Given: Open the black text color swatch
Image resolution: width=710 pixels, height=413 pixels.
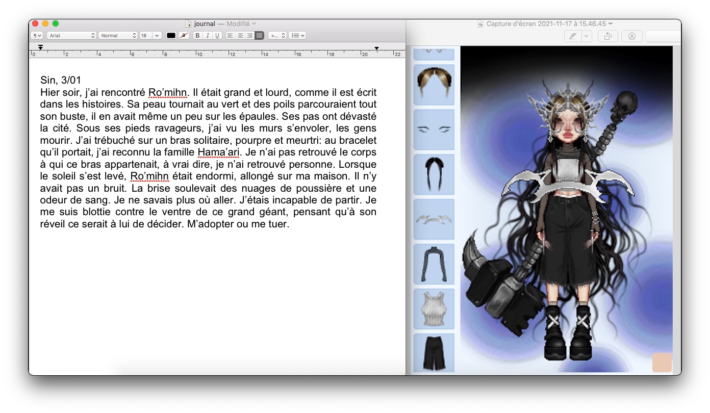Looking at the screenshot, I should 171,35.
